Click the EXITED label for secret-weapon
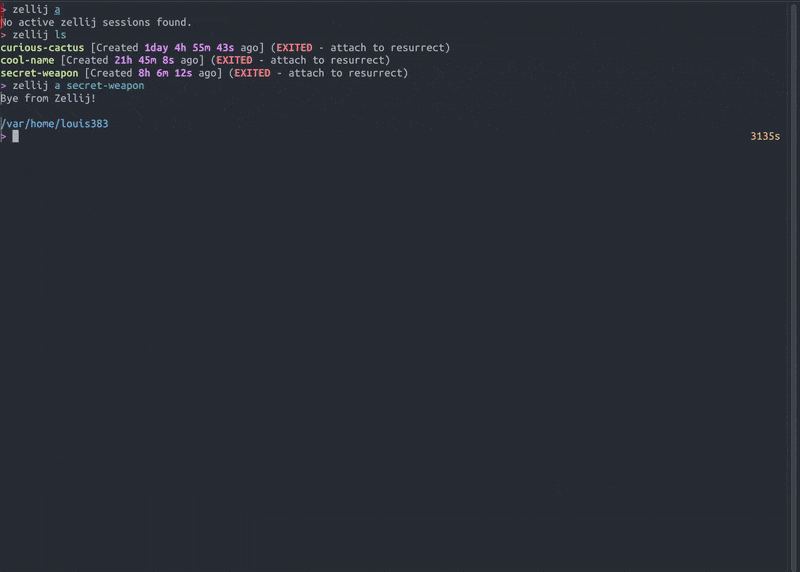Image resolution: width=800 pixels, height=572 pixels. pos(252,73)
